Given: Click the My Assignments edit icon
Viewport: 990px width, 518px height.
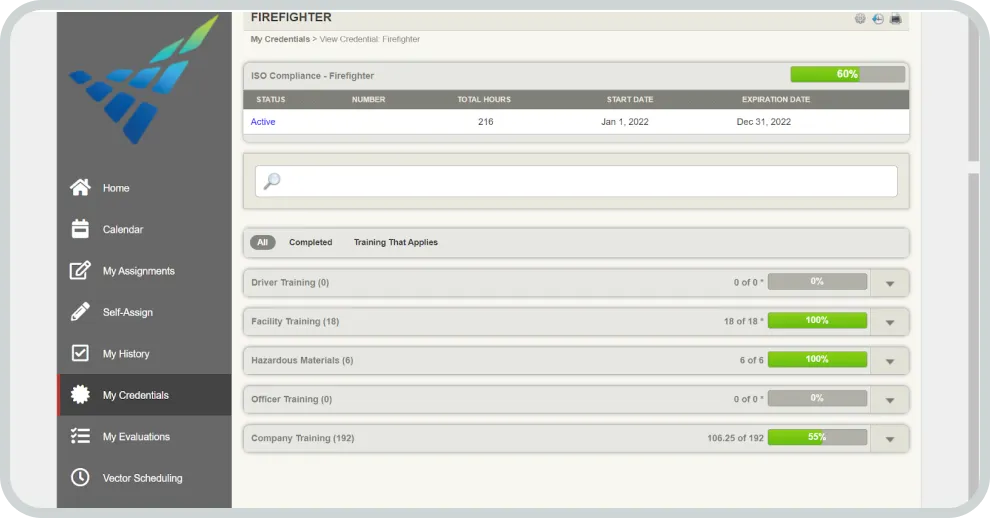Looking at the screenshot, I should [x=80, y=271].
